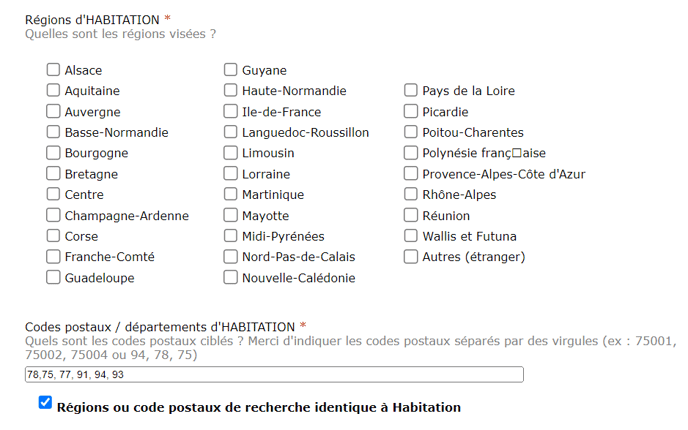
Task: Select Nord-Pas-de-Calais region
Action: tap(230, 257)
